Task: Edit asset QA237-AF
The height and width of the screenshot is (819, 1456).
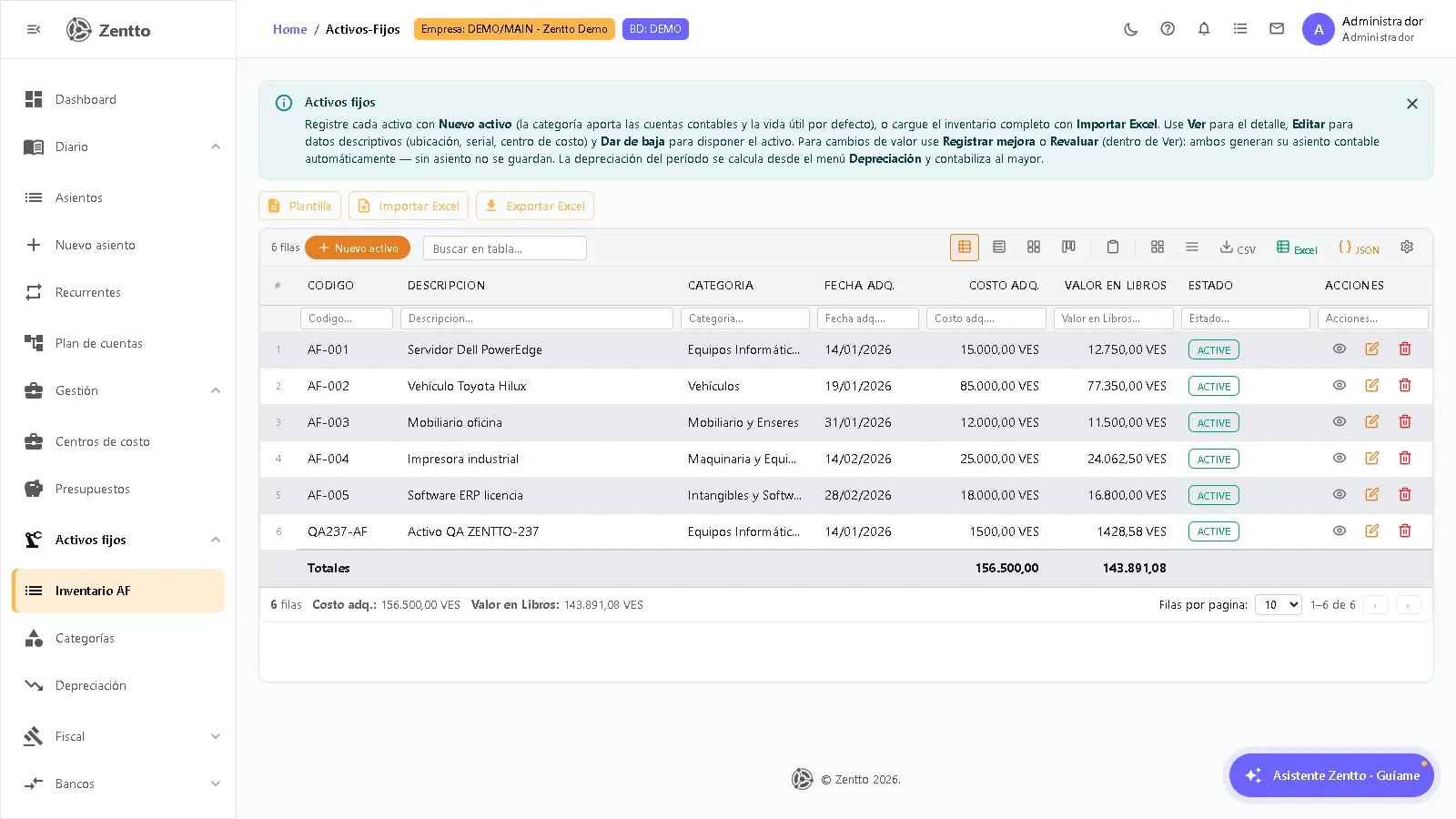Action: pyautogui.click(x=1372, y=531)
